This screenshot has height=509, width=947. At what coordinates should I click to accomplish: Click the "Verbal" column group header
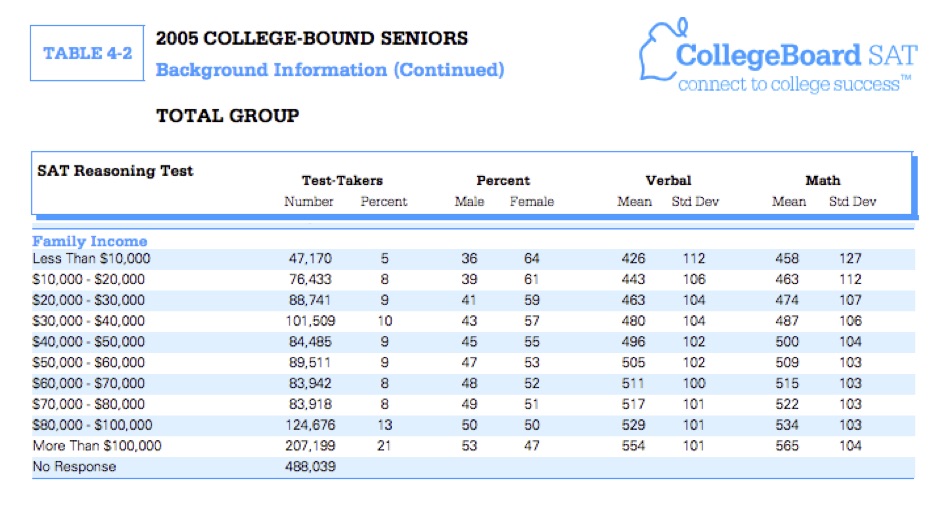pyautogui.click(x=668, y=180)
